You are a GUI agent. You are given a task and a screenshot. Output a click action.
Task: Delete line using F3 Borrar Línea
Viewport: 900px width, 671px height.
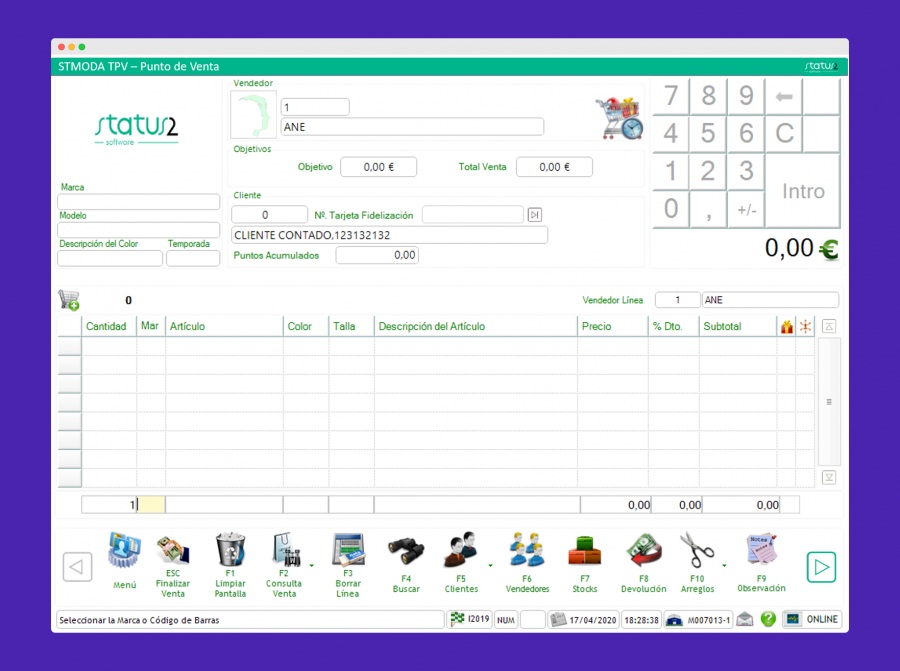(347, 552)
